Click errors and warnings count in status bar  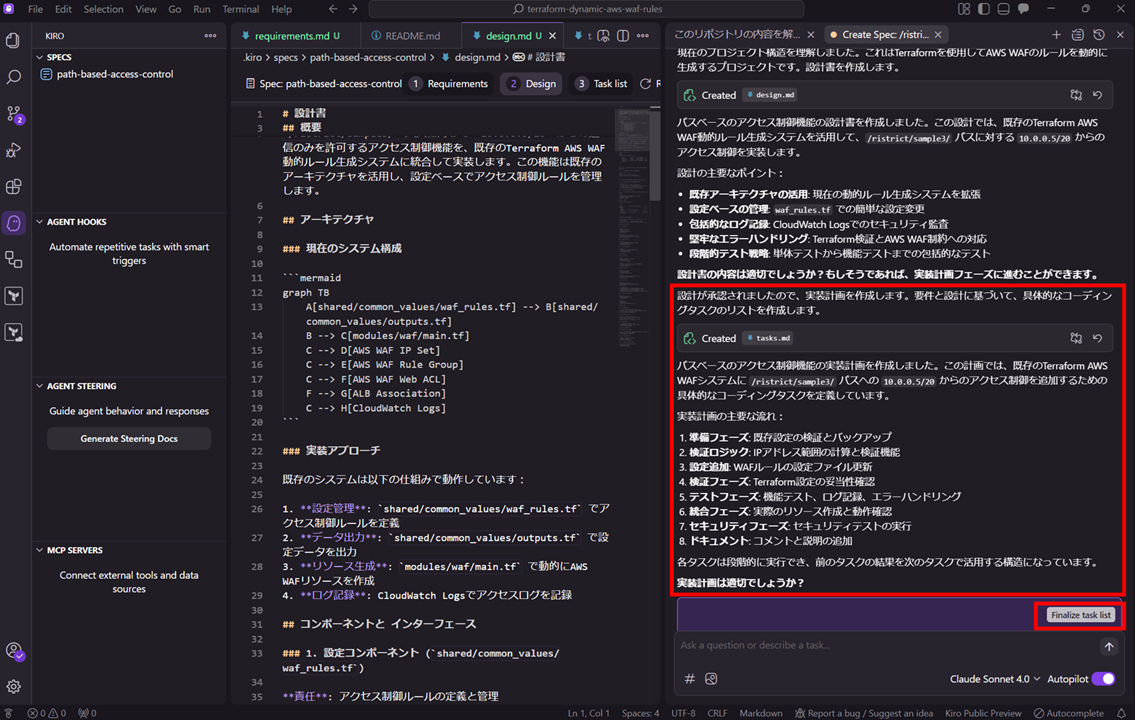tap(47, 713)
